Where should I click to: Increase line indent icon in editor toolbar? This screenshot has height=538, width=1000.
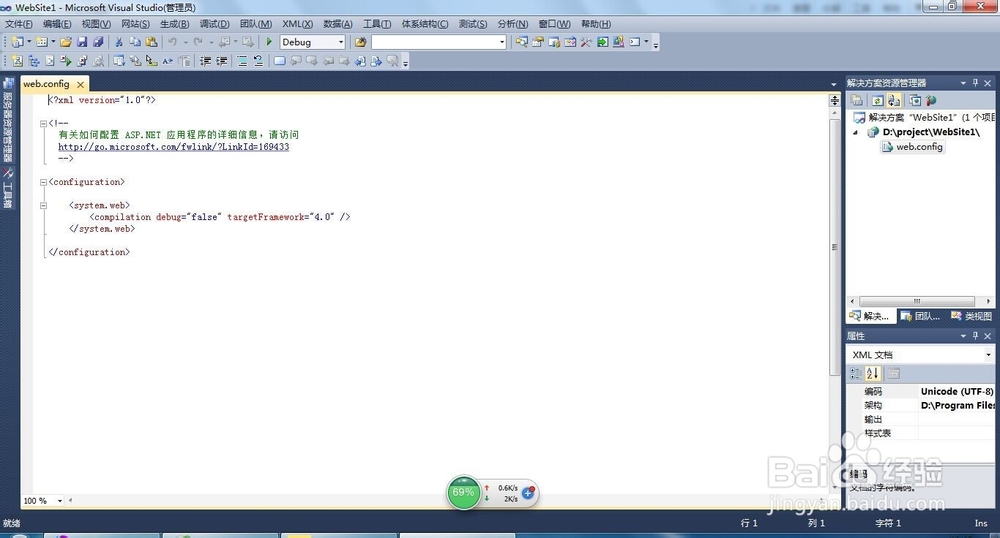click(221, 61)
